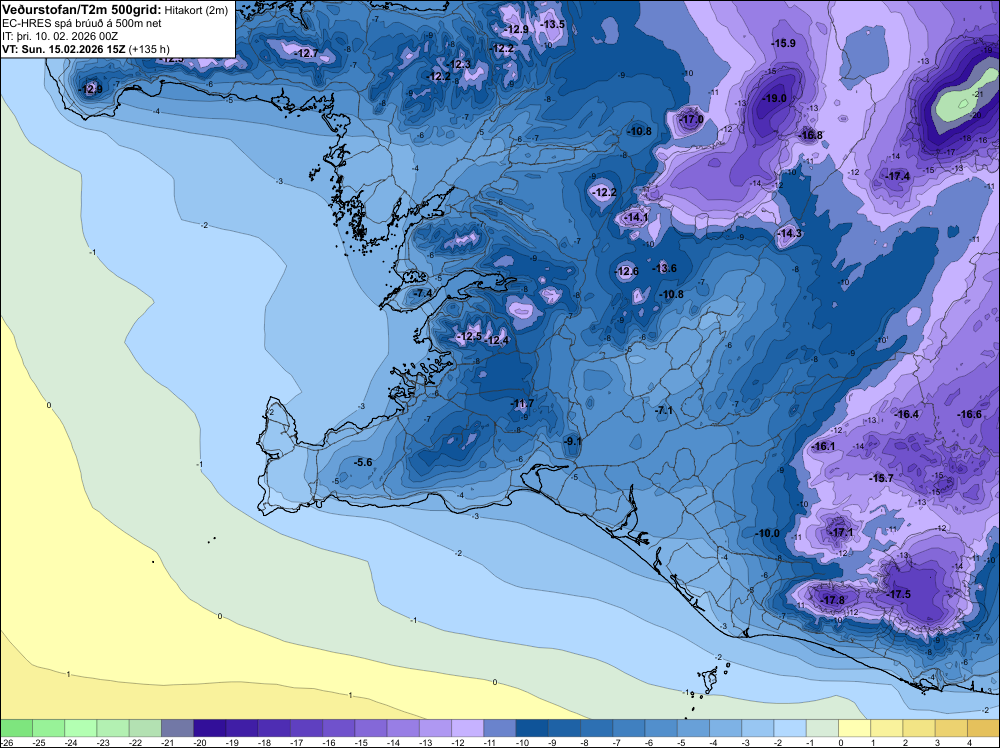
Task: Click the -16.6 temperature label
Action: coord(969,414)
